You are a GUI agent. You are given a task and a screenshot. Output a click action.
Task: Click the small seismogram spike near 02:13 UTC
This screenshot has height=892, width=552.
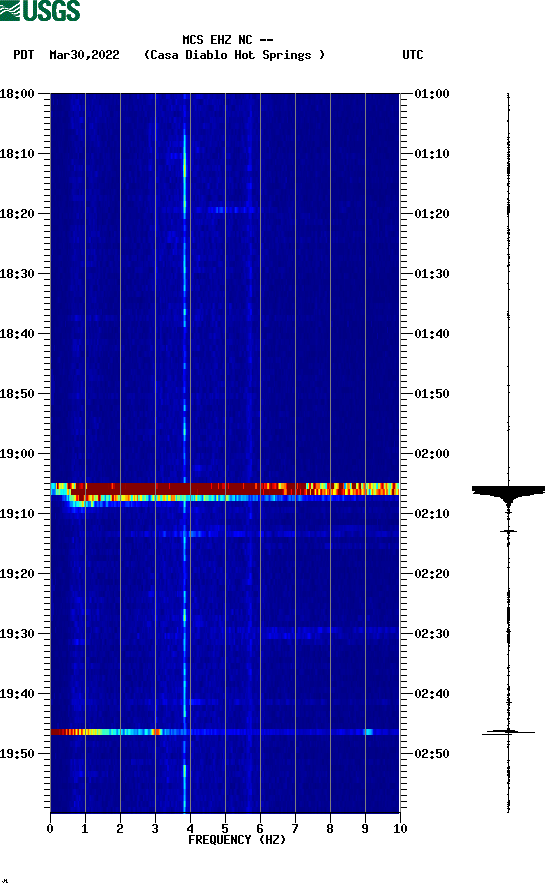click(508, 531)
